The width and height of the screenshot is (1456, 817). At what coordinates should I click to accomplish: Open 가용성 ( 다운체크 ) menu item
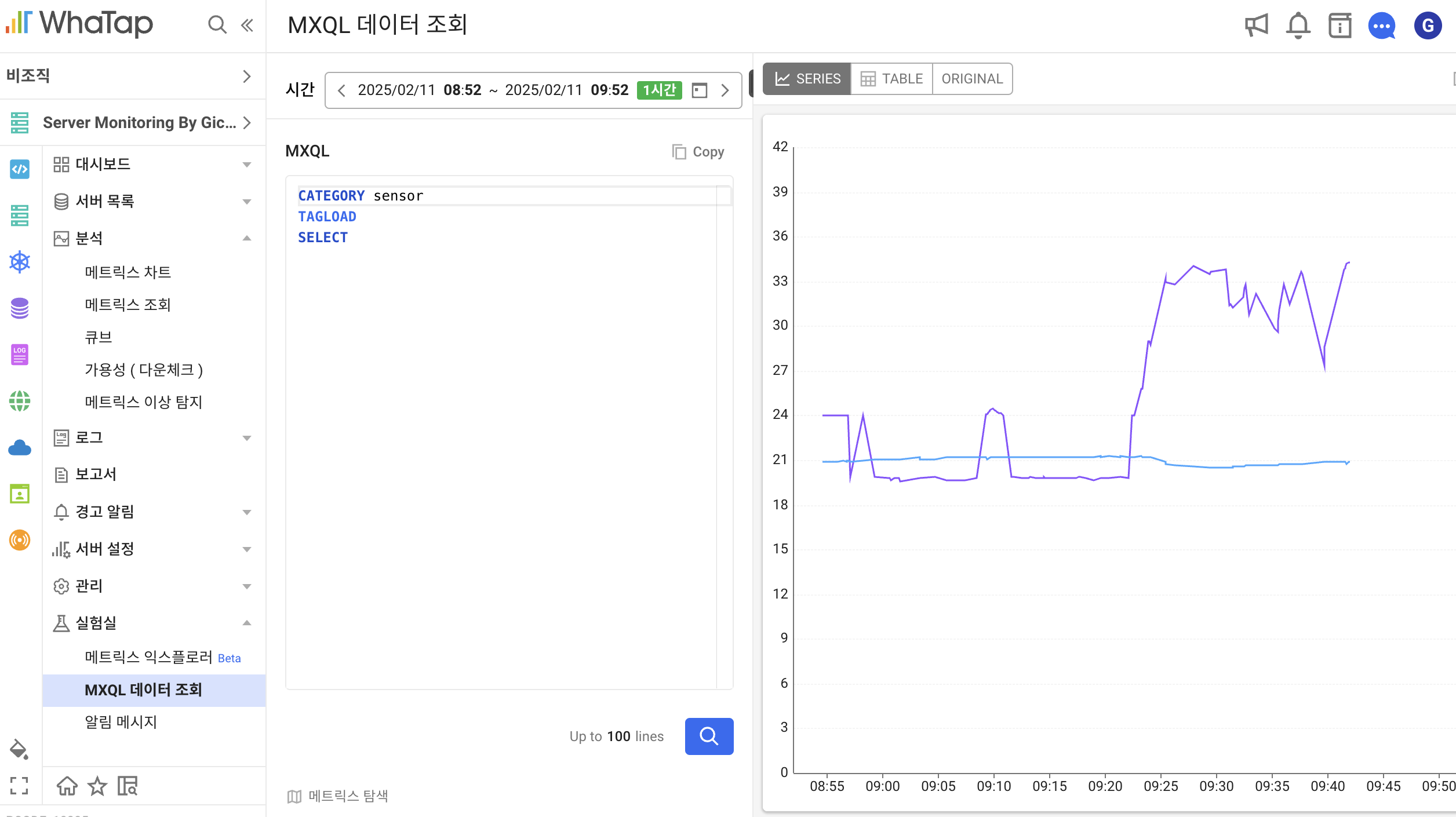(144, 370)
